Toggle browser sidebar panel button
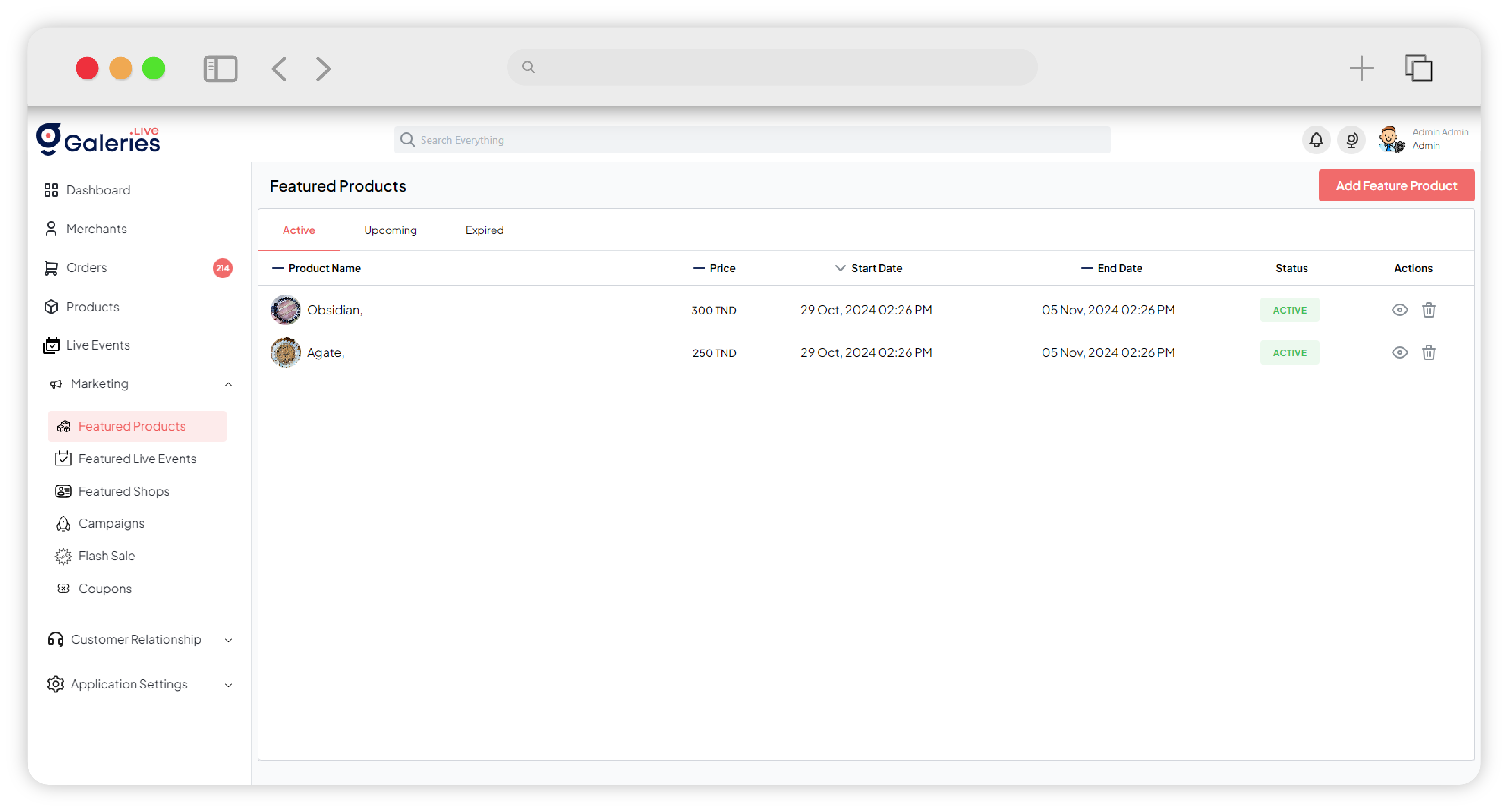Screen dimensions: 1508x812 (220, 68)
